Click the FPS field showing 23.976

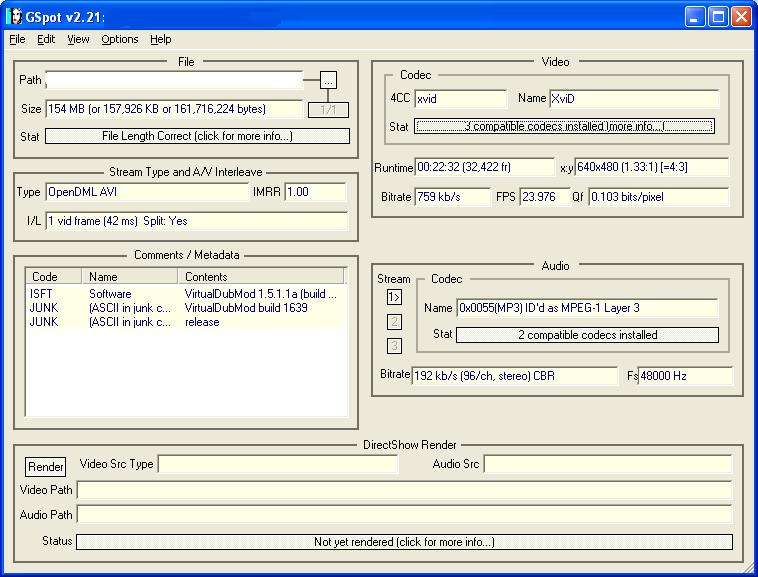[545, 197]
